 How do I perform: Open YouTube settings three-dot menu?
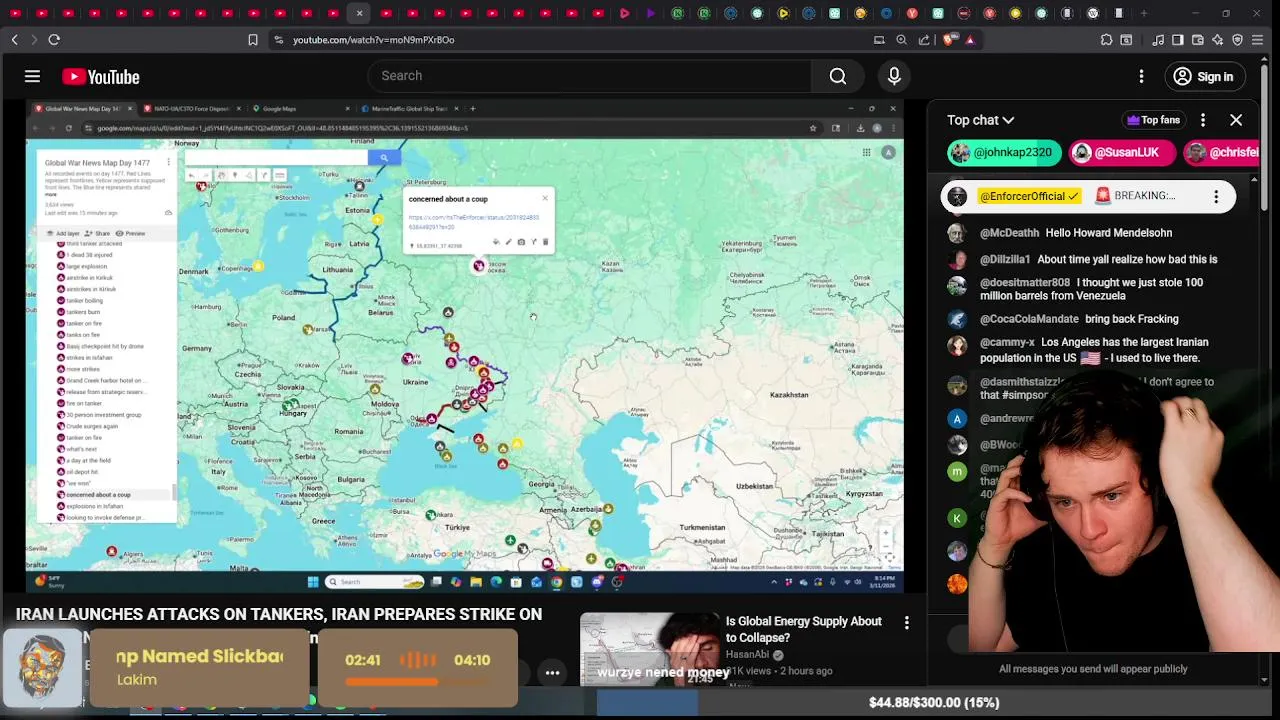tap(1141, 76)
